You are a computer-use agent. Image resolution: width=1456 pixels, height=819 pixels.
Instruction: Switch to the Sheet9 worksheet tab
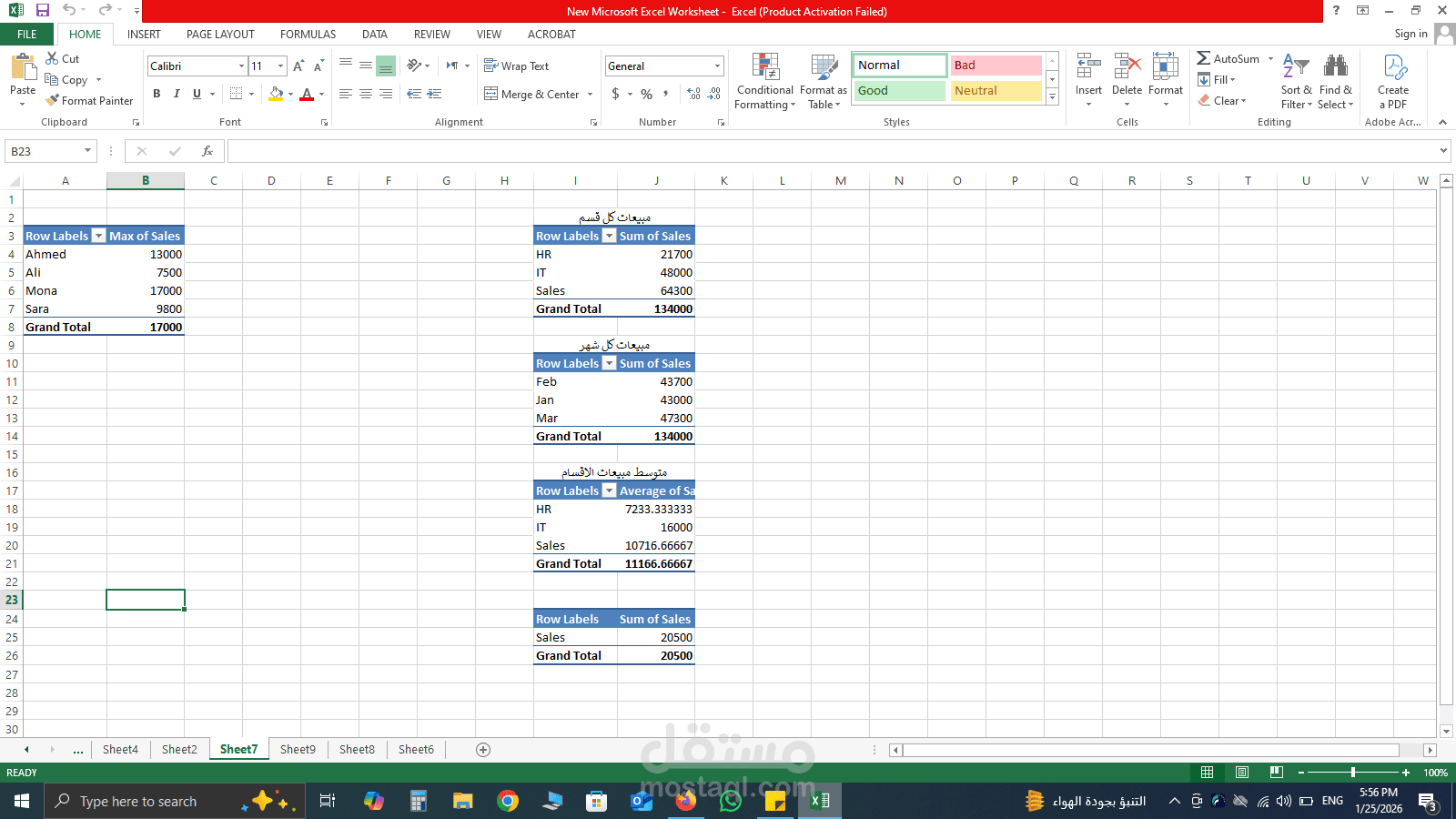pos(298,749)
